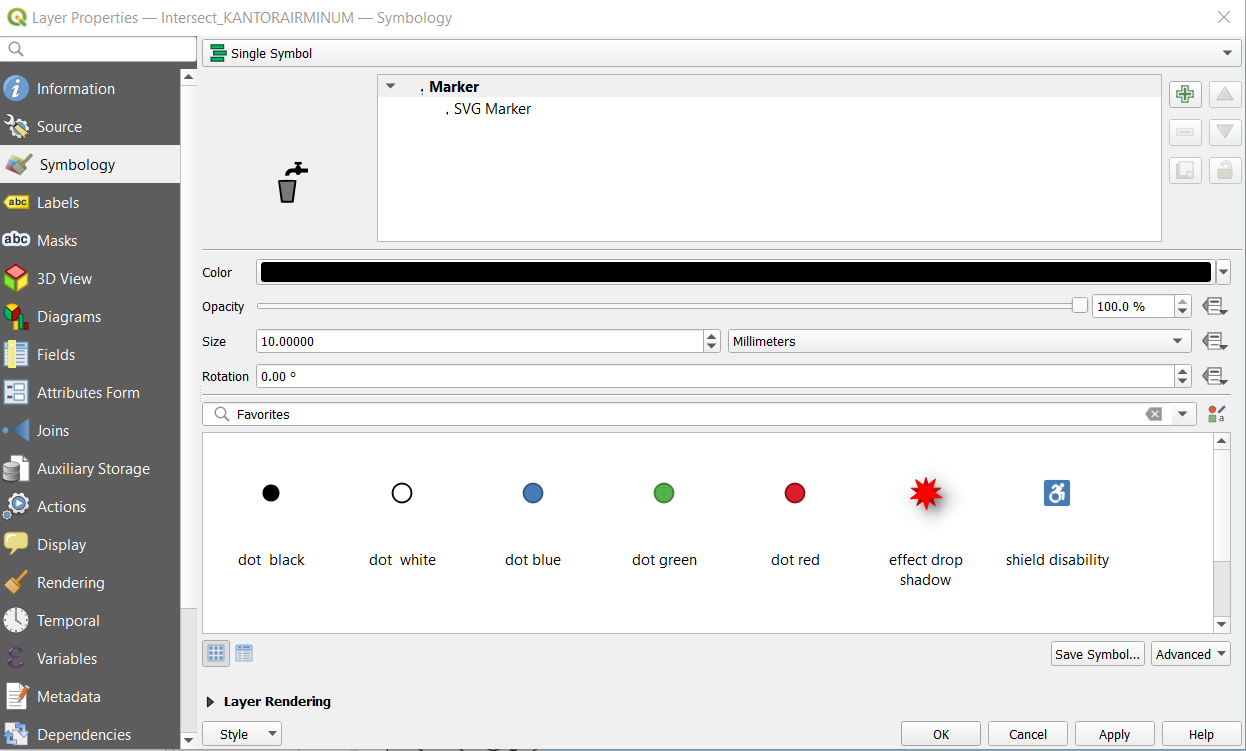Viewport: 1246px width, 751px height.
Task: Pick the dot red marker symbol
Action: 795,493
